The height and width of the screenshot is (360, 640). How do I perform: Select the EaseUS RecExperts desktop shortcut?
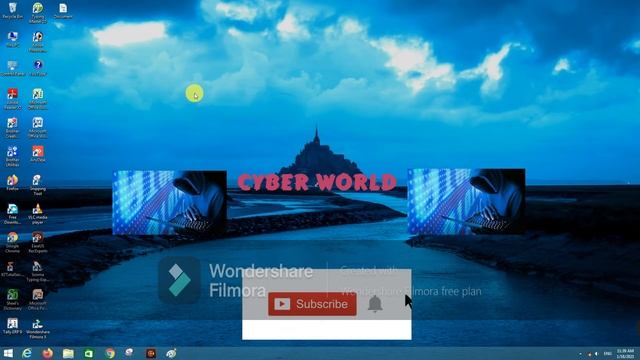click(38, 242)
